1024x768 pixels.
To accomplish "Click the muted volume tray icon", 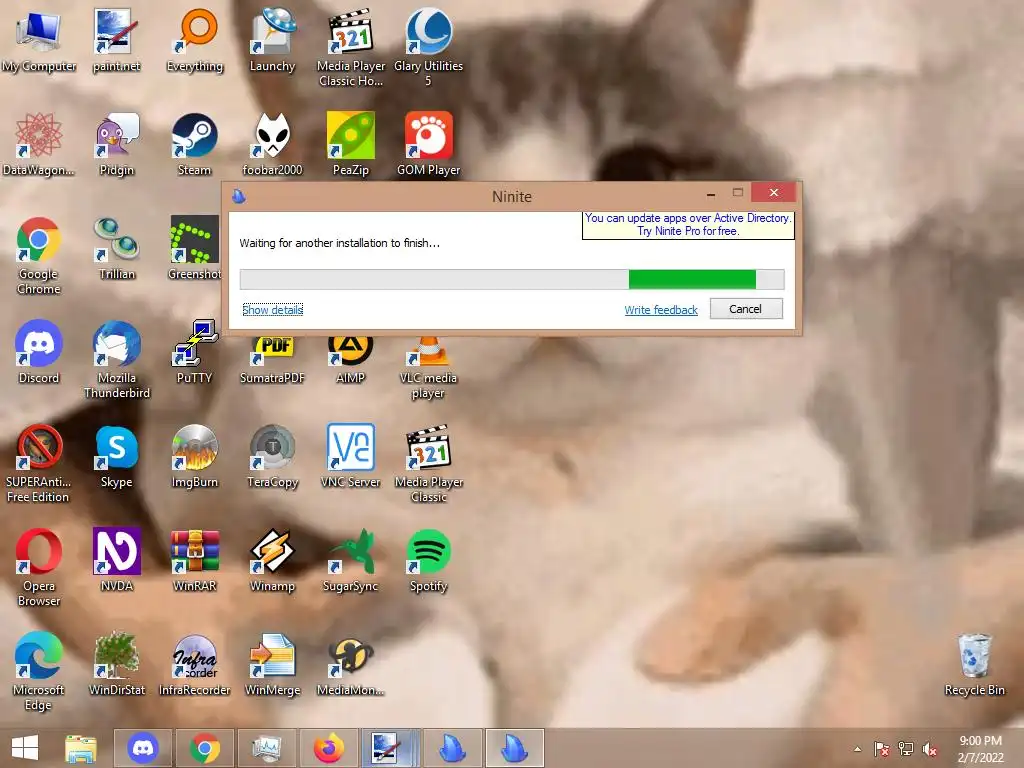I will 930,749.
